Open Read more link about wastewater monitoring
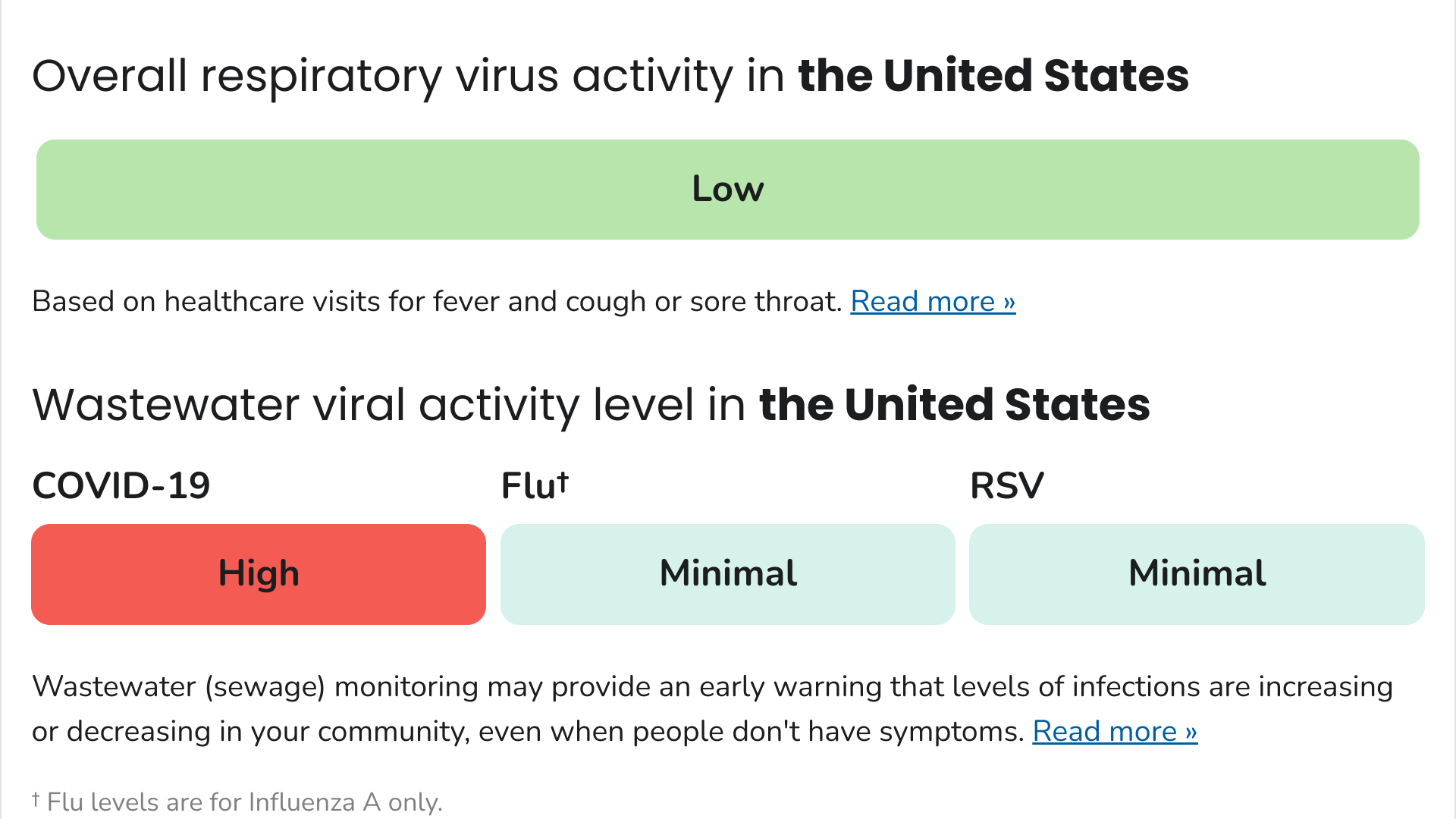 coord(1114,732)
